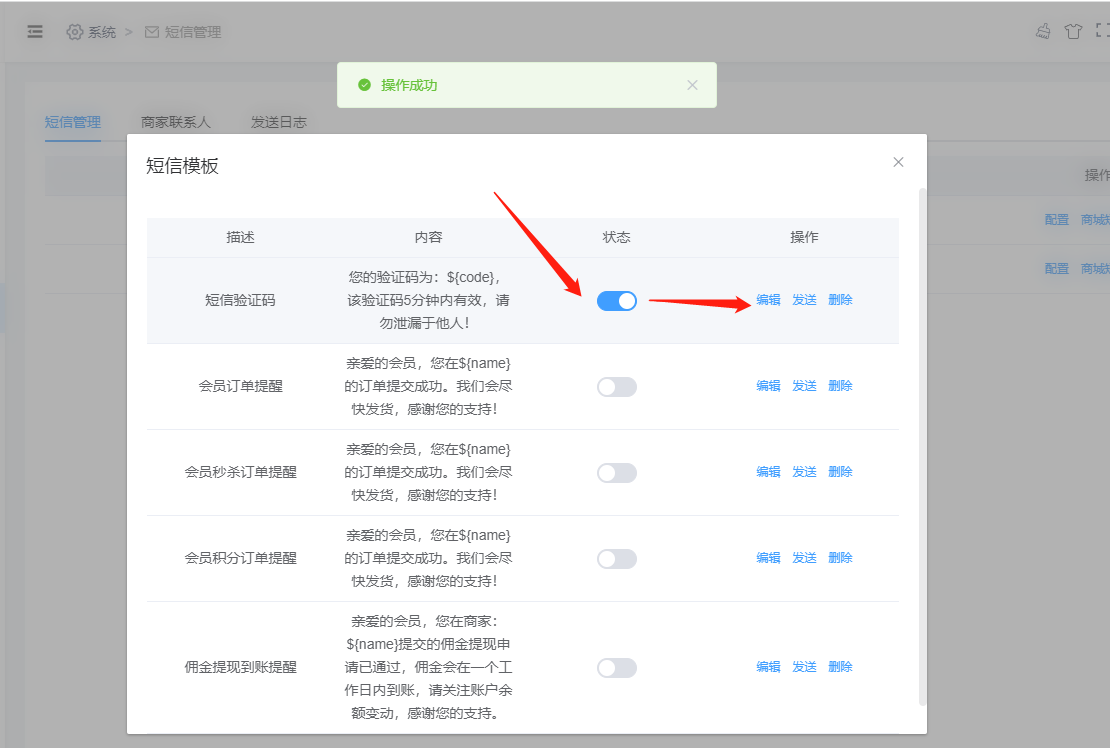Disable the 短信验证码 template switch
Image resolution: width=1110 pixels, height=748 pixels.
pos(617,301)
